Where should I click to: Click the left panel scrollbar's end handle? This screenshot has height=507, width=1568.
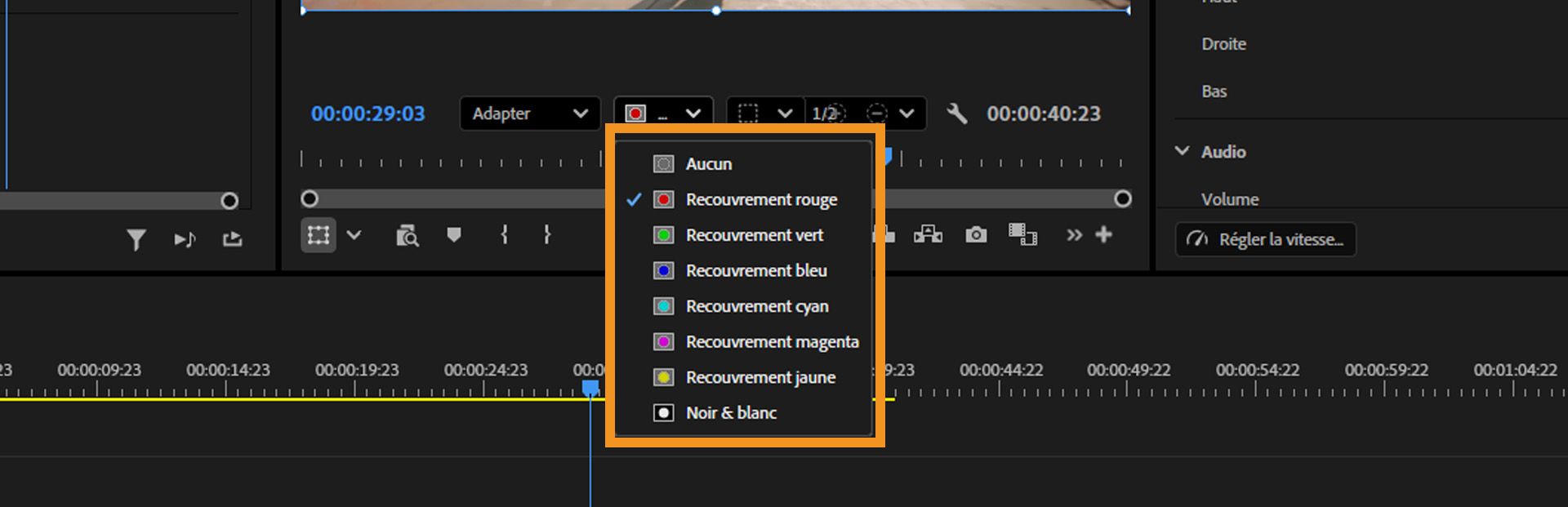(229, 201)
